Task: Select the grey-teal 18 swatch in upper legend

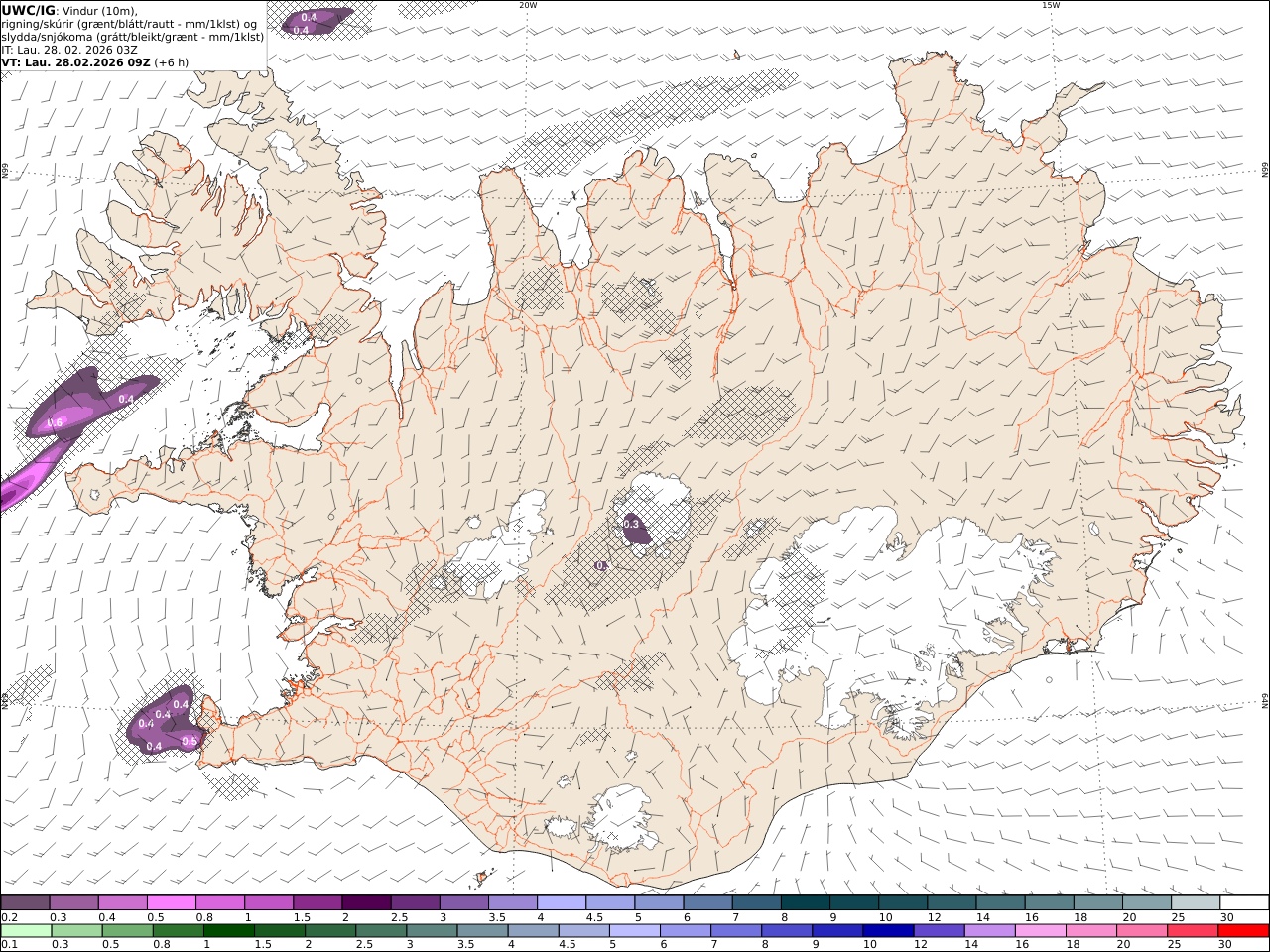Action: (x=1097, y=903)
